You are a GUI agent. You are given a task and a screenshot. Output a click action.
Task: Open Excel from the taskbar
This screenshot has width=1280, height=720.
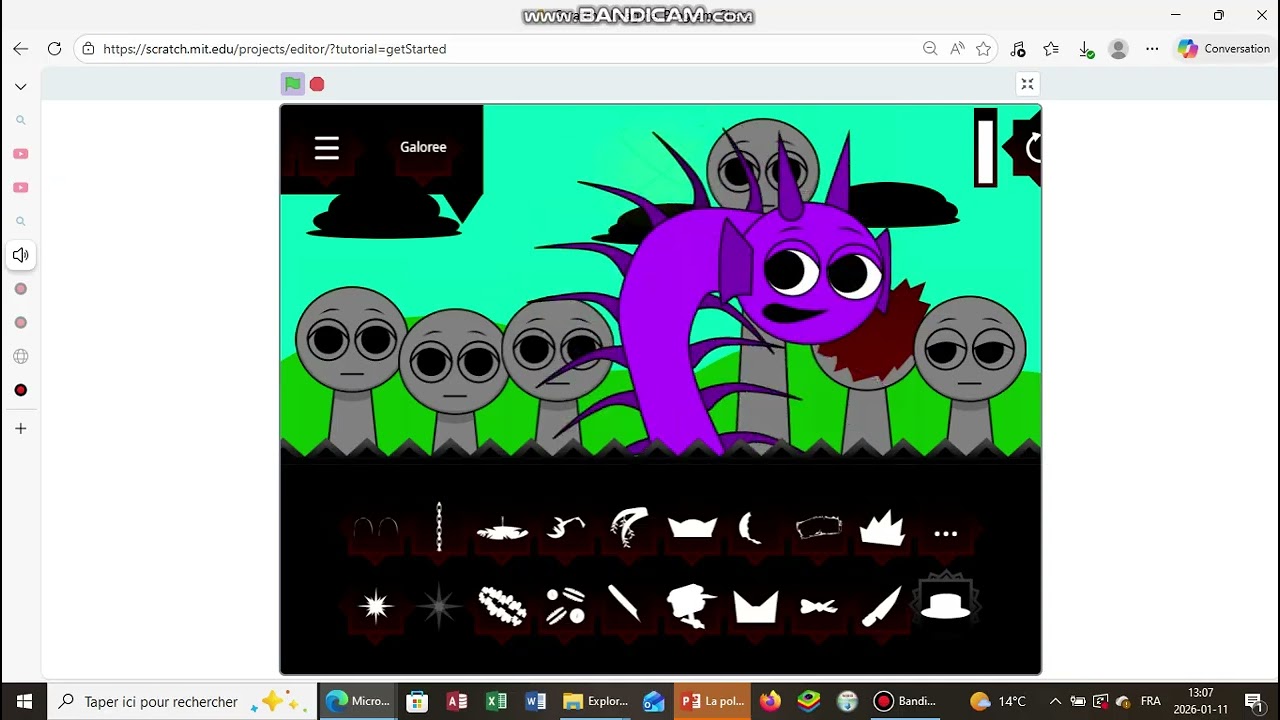pos(496,701)
